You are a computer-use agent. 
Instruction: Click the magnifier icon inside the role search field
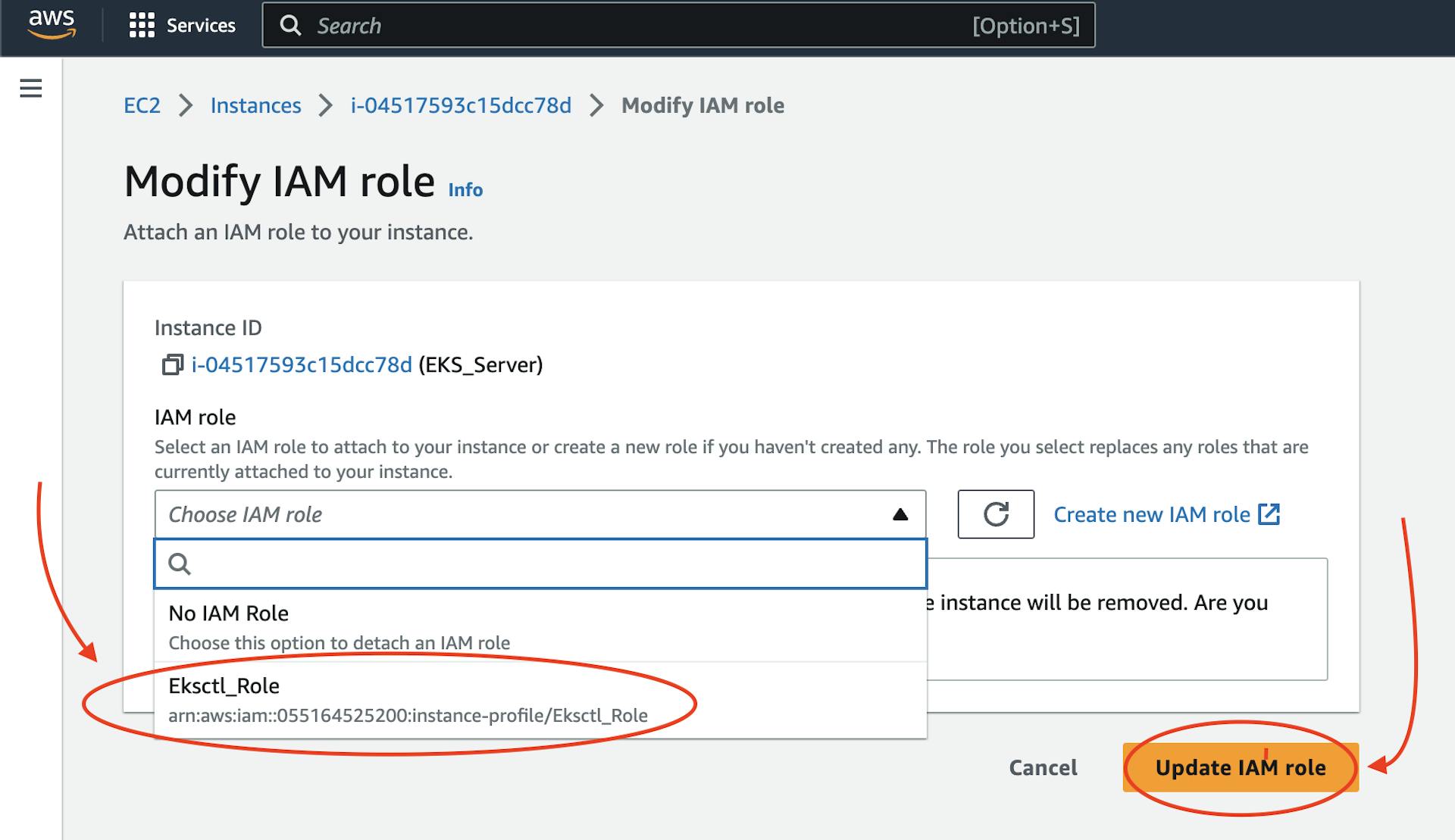[x=181, y=564]
